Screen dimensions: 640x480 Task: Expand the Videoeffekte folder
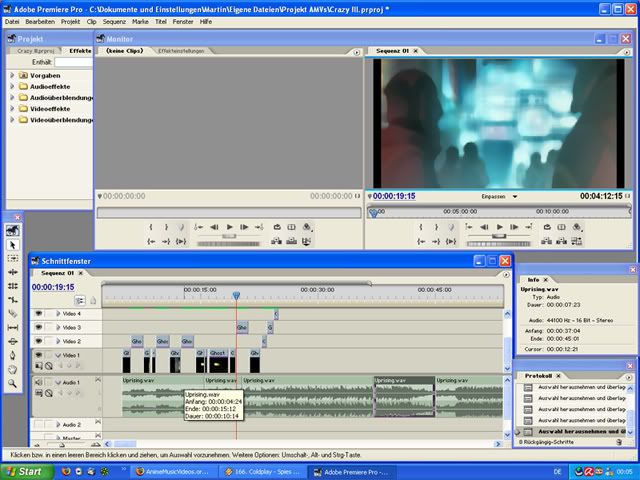(12, 108)
